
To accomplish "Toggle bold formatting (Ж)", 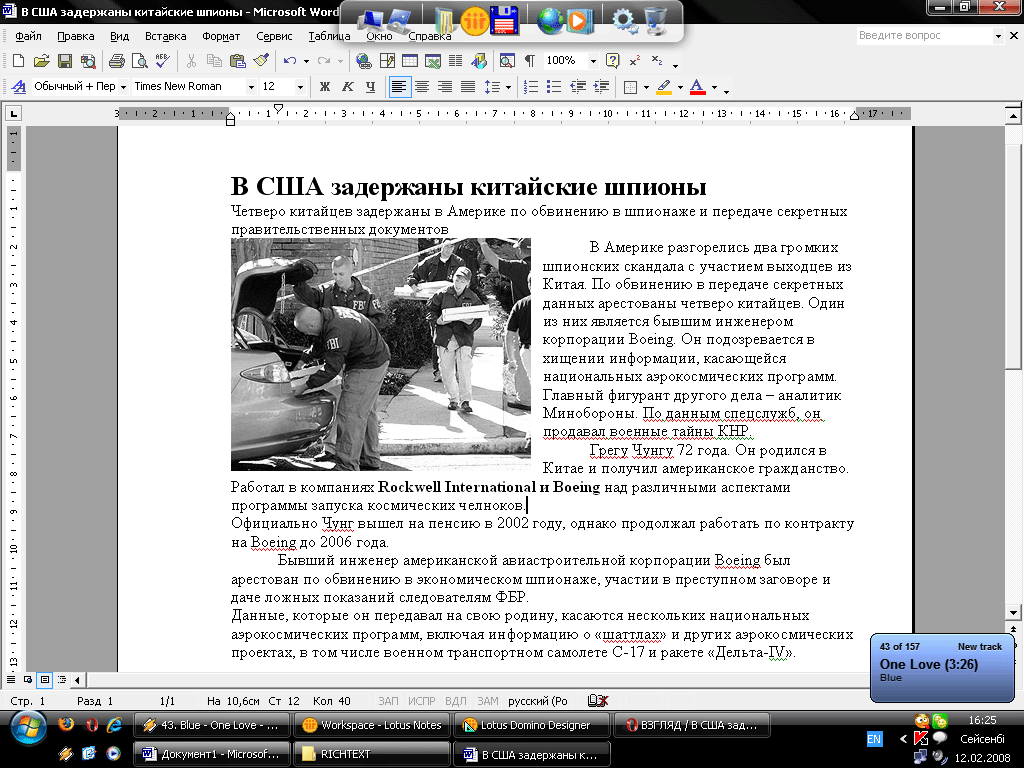I will (x=325, y=87).
